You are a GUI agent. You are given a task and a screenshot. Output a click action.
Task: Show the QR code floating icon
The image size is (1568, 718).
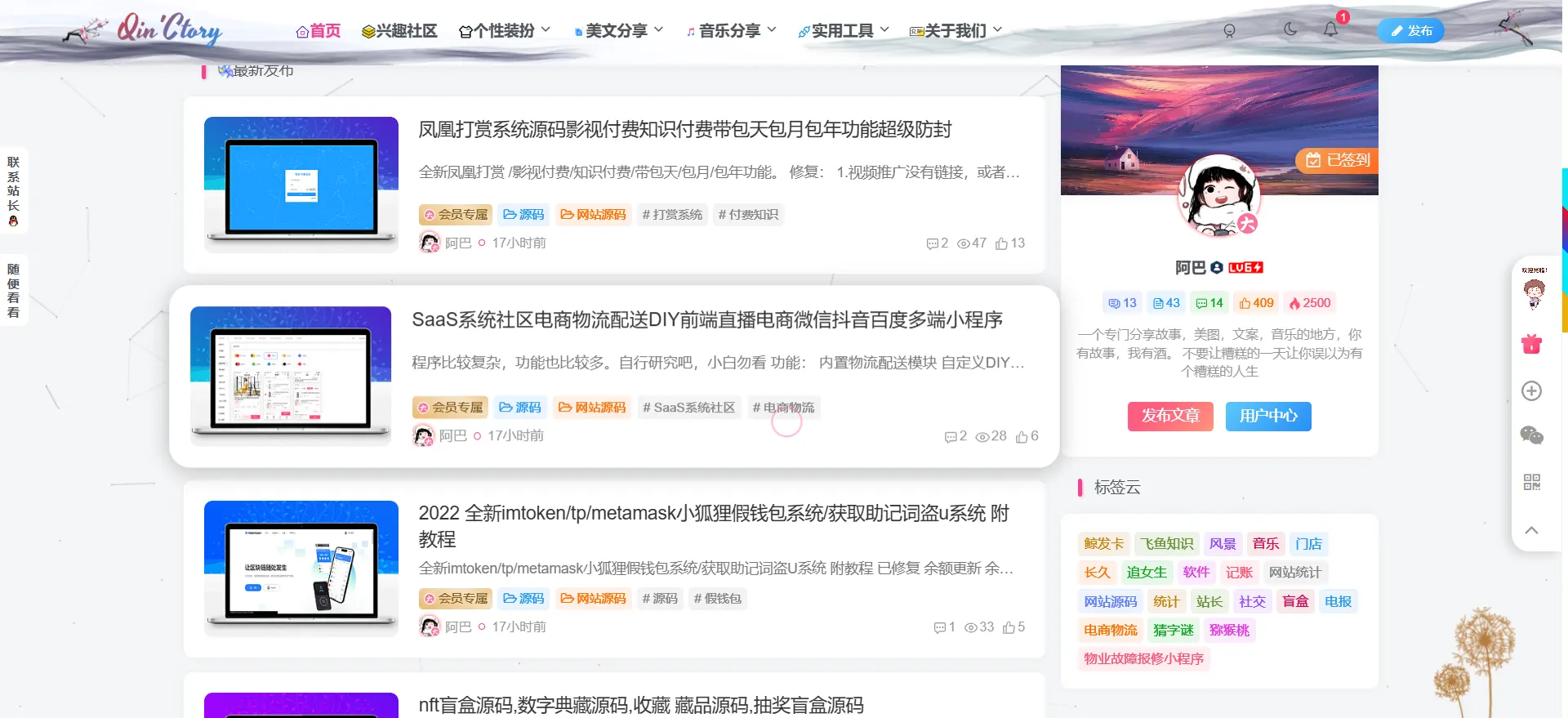(1531, 482)
